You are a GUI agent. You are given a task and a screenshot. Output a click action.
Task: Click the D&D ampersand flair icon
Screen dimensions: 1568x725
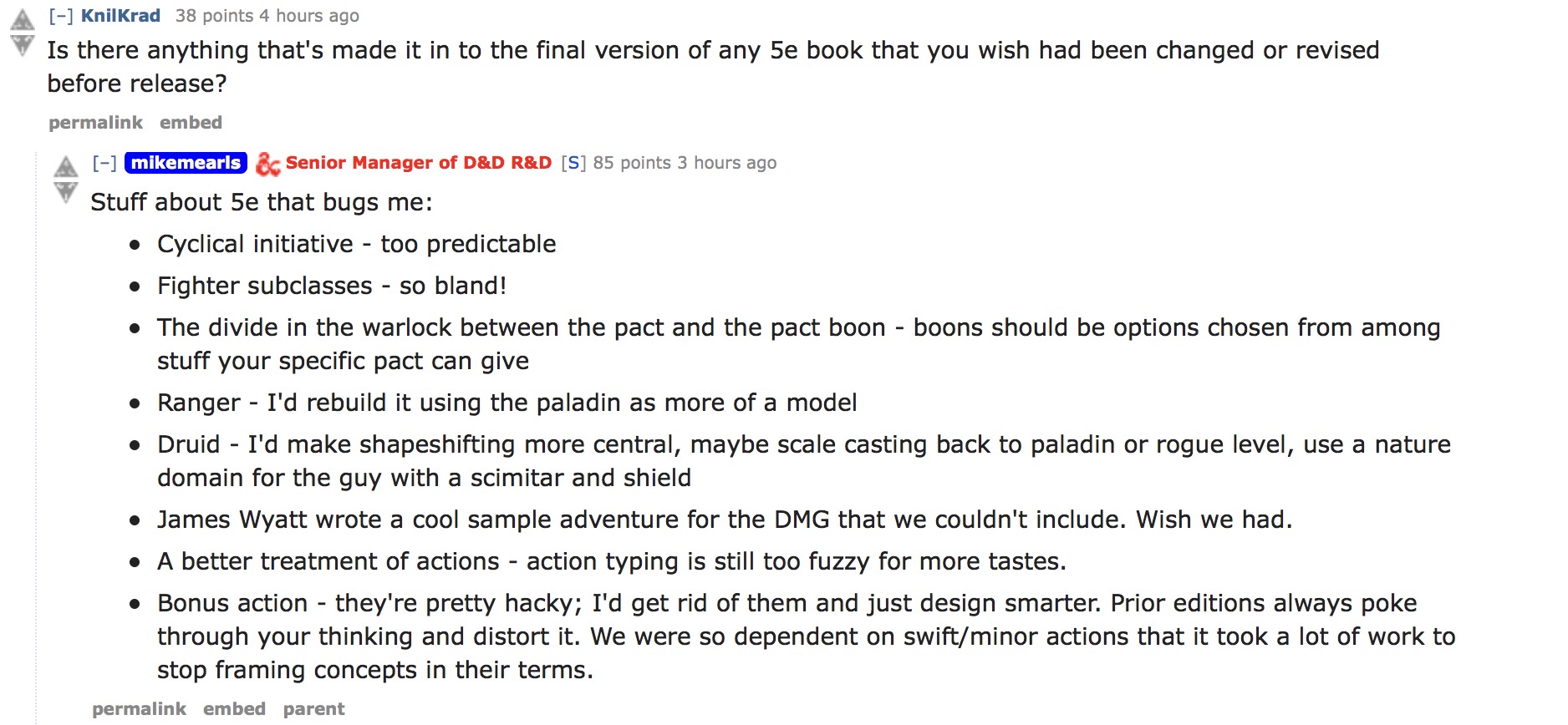[x=267, y=164]
